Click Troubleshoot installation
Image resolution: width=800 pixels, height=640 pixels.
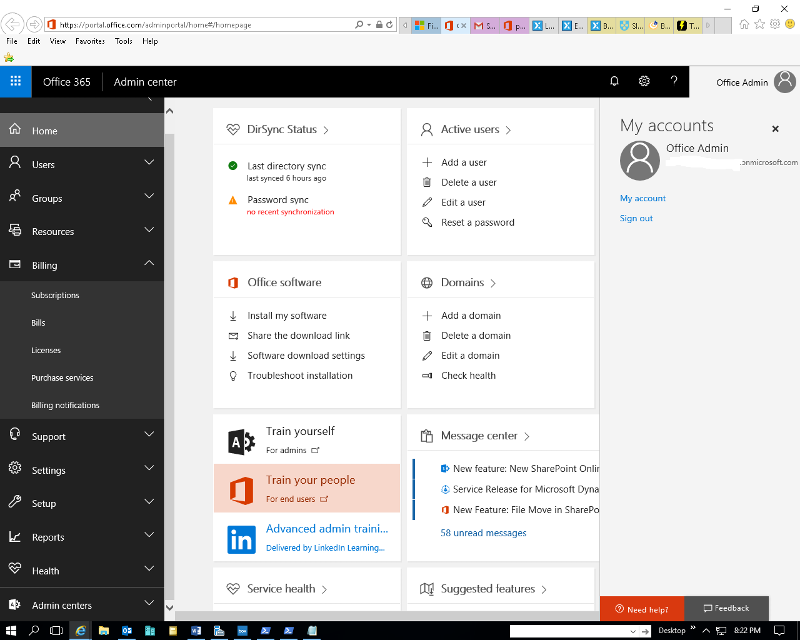pyautogui.click(x=300, y=376)
